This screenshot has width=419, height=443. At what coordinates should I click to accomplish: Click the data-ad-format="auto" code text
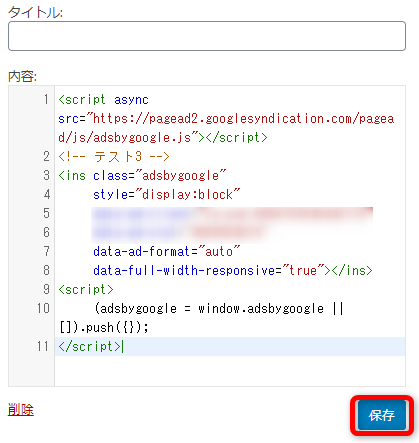point(166,251)
